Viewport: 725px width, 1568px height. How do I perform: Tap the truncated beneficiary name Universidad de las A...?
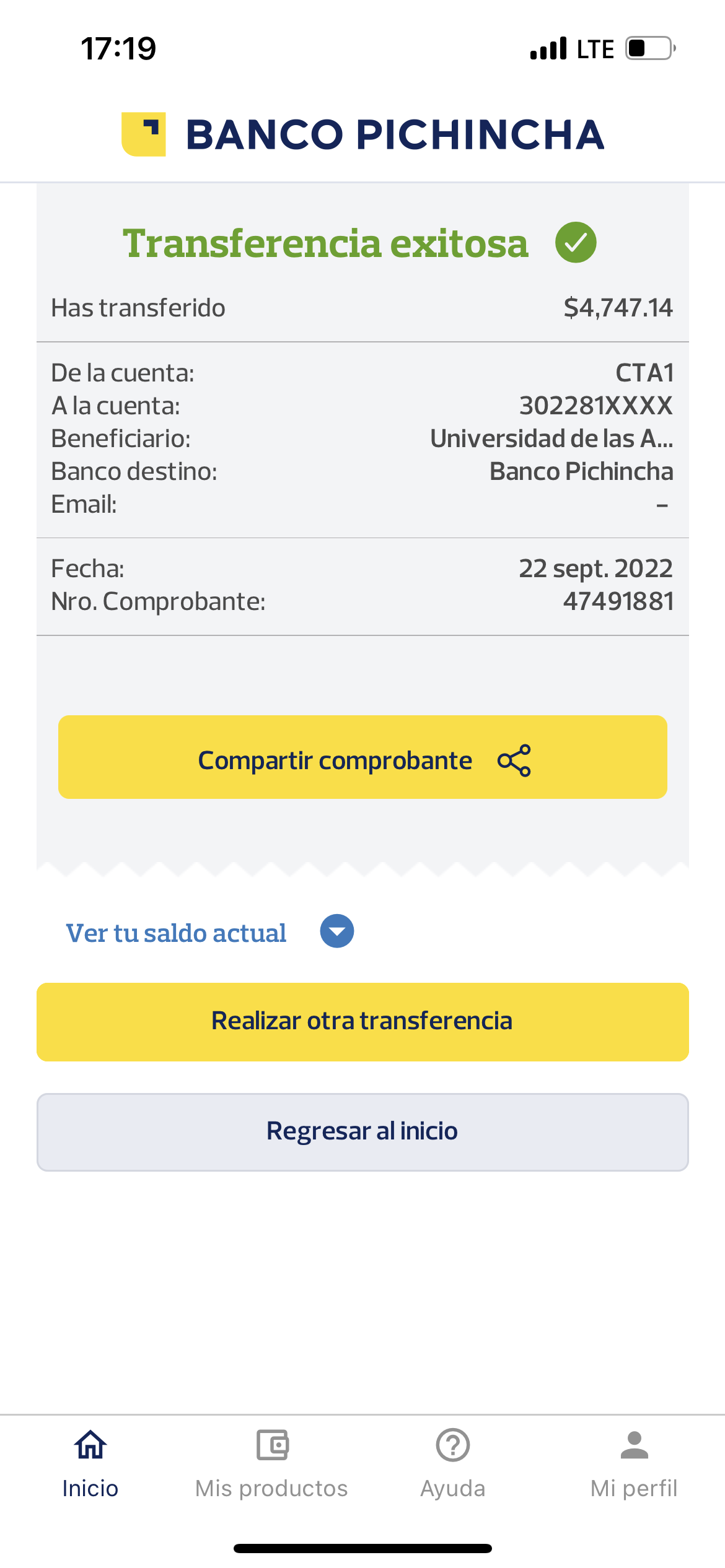click(551, 438)
